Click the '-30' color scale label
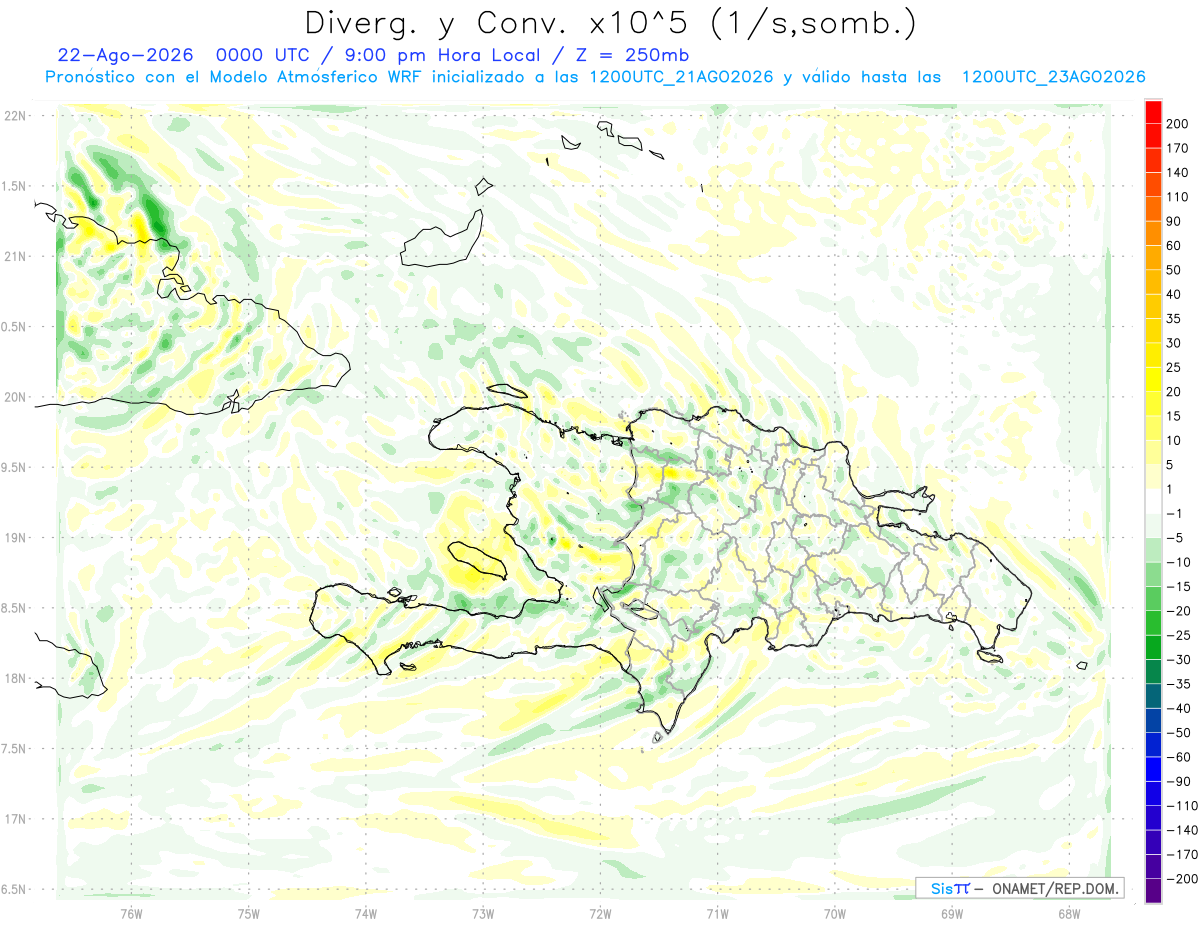The image size is (1200, 927). [x=1178, y=660]
